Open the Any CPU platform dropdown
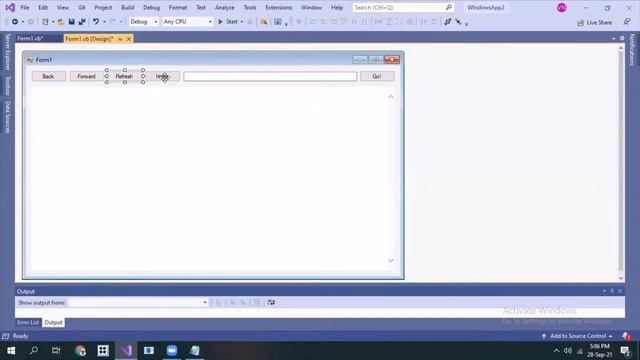The height and width of the screenshot is (360, 640). pyautogui.click(x=187, y=22)
